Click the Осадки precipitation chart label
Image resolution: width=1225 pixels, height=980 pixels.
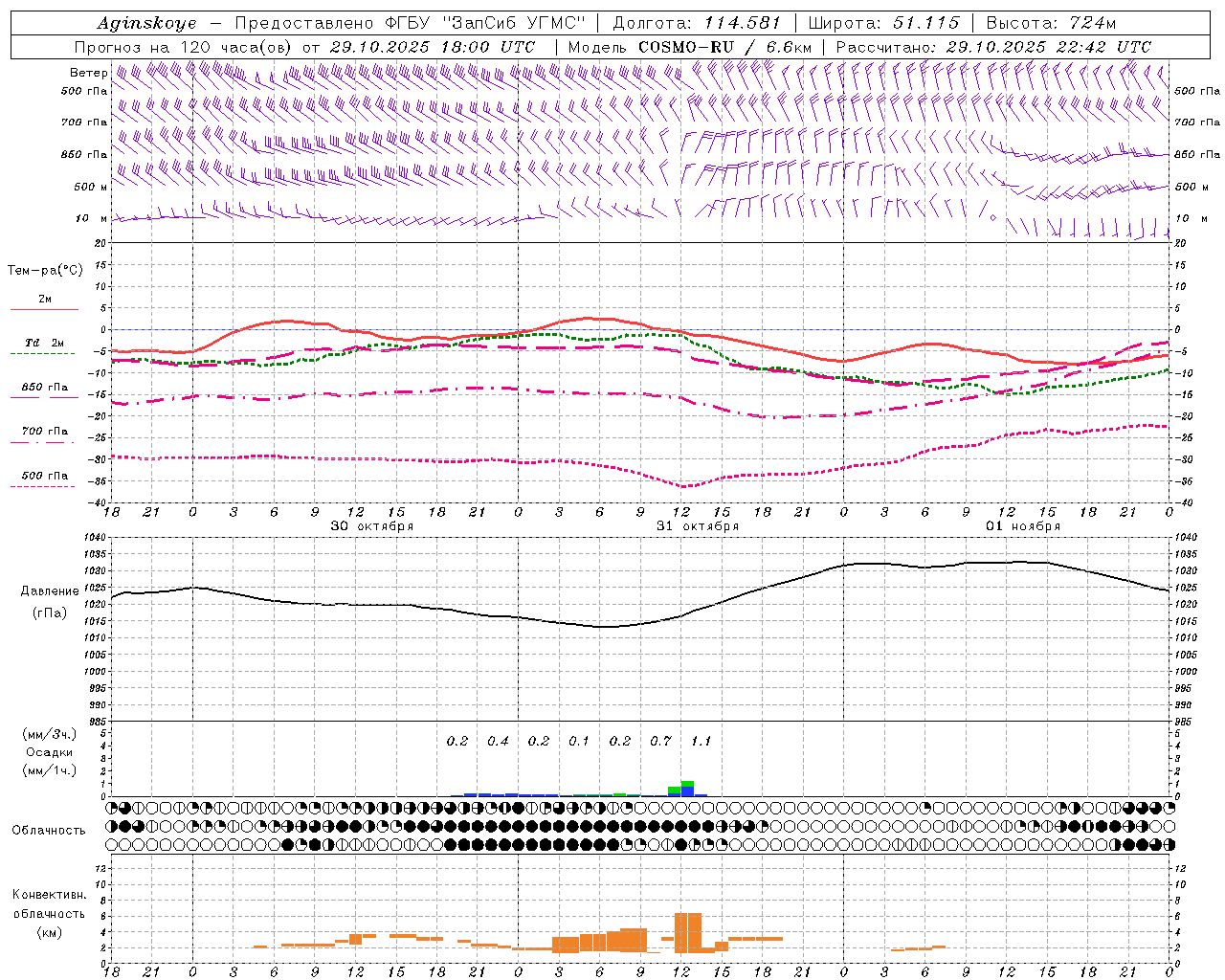tap(50, 752)
